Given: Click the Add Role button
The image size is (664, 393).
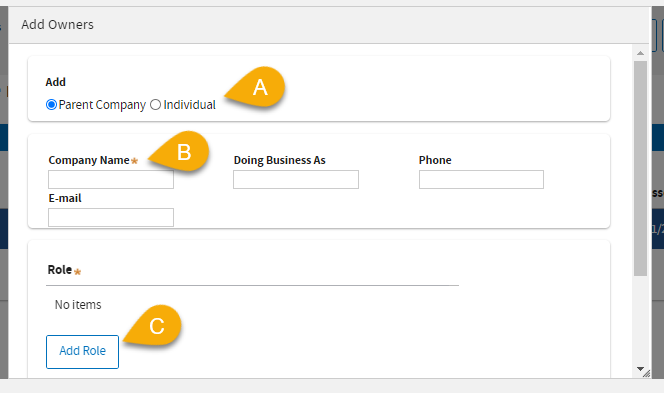Looking at the screenshot, I should click(x=83, y=352).
